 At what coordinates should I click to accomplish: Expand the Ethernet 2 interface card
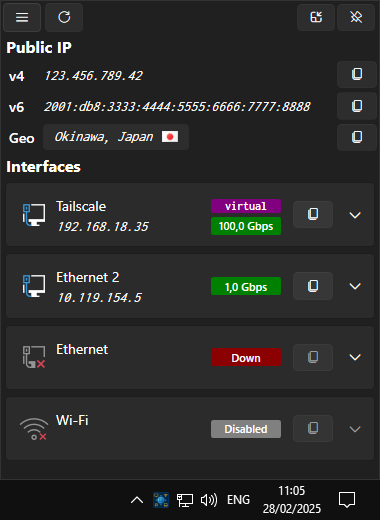coord(355,286)
